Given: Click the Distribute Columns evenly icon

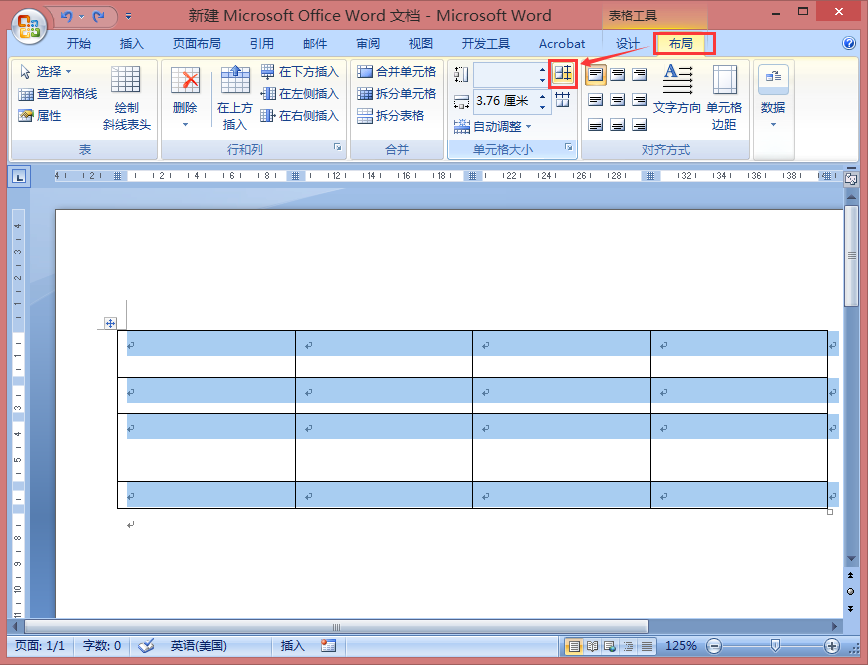Looking at the screenshot, I should pos(562,100).
